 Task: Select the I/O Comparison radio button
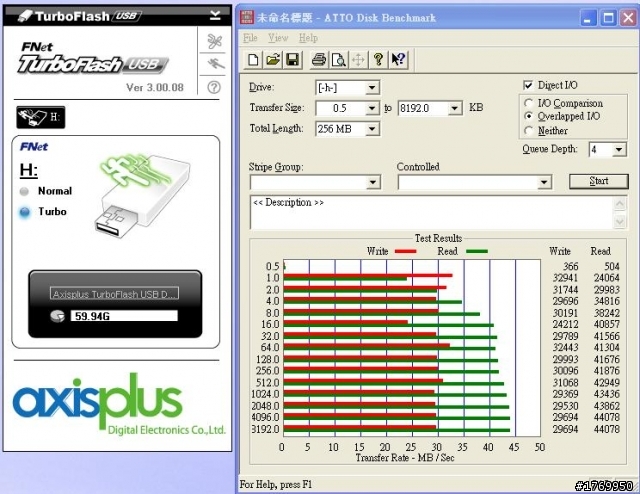pos(529,103)
